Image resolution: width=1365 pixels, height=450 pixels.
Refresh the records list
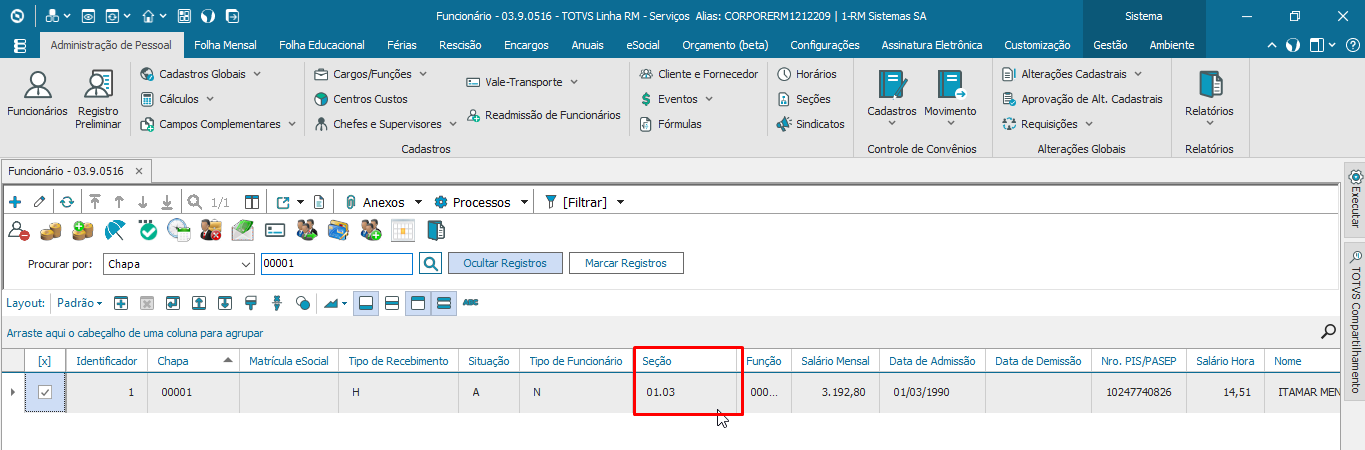click(x=67, y=202)
